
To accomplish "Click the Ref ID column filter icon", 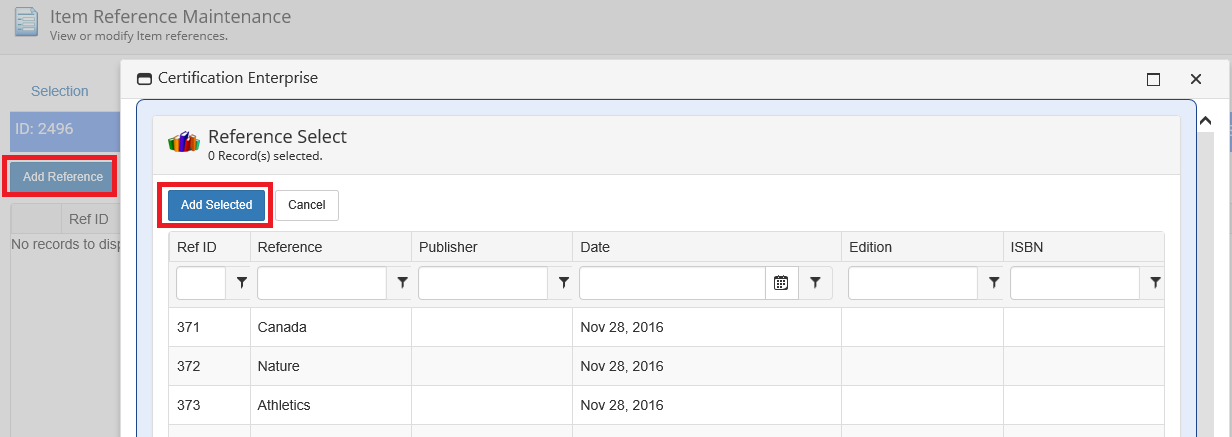I will coord(241,284).
